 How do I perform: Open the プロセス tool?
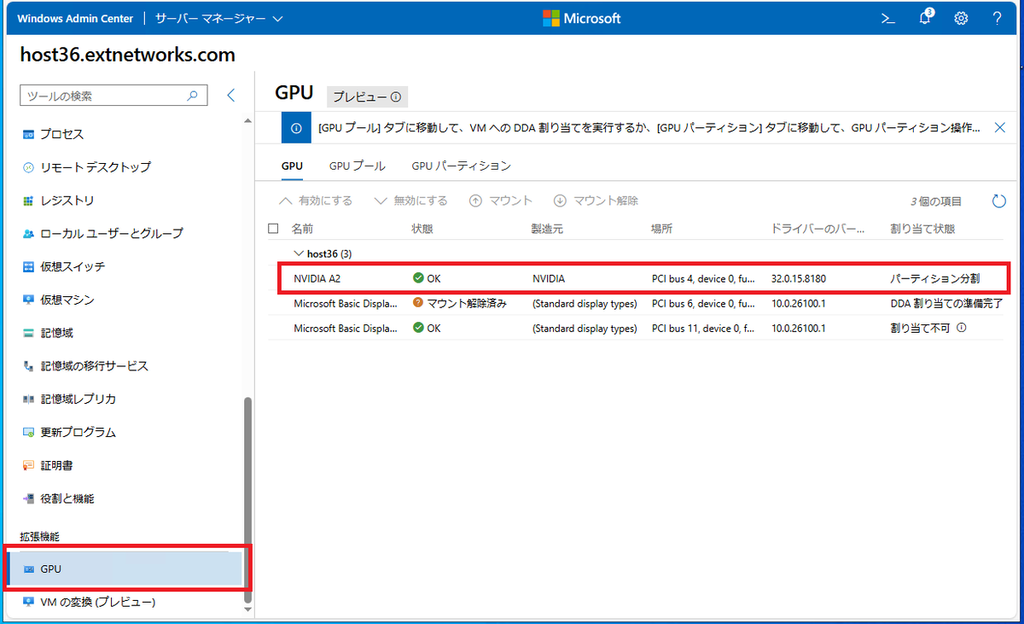pos(62,134)
